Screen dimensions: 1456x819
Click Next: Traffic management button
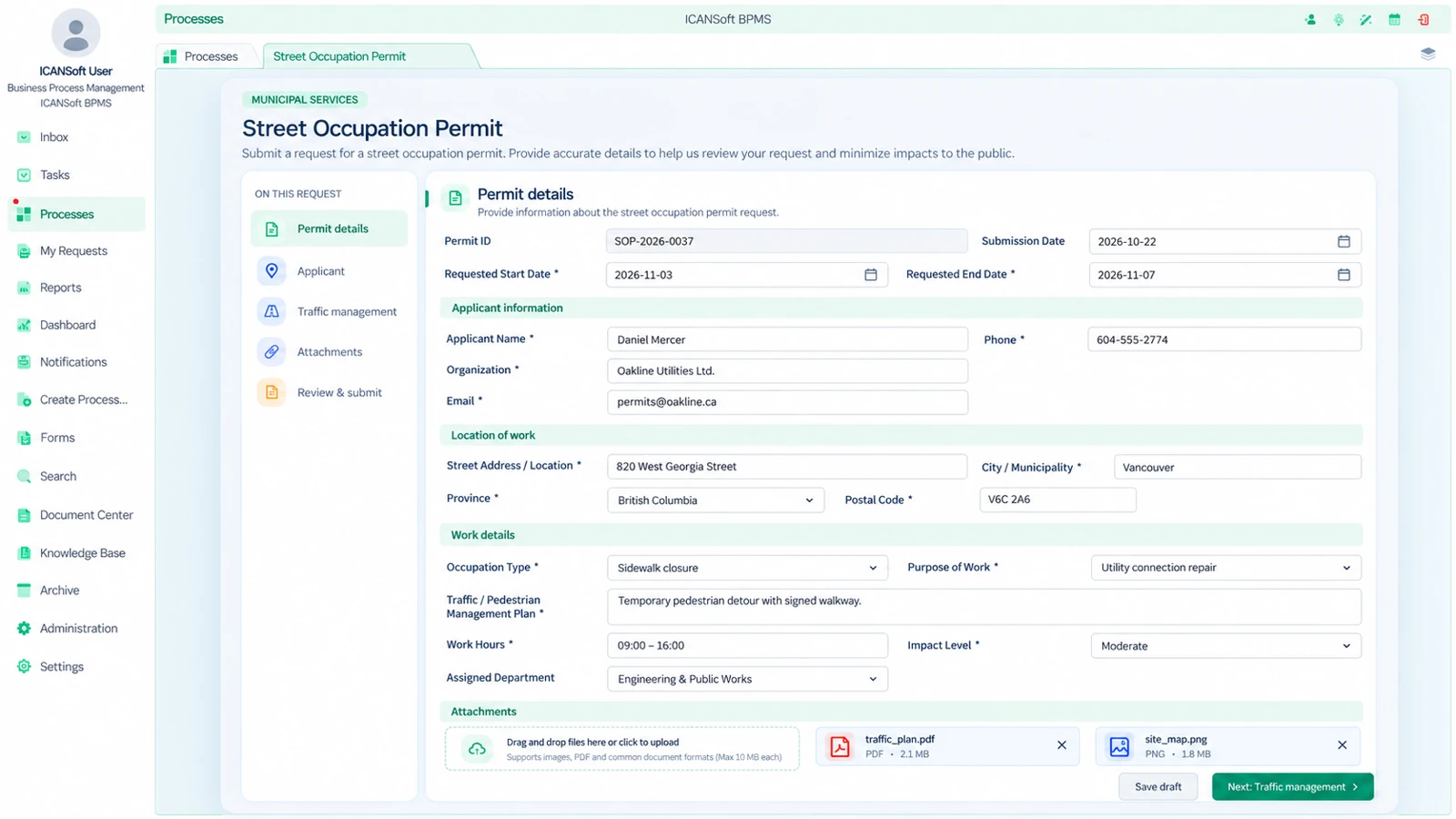point(1292,787)
